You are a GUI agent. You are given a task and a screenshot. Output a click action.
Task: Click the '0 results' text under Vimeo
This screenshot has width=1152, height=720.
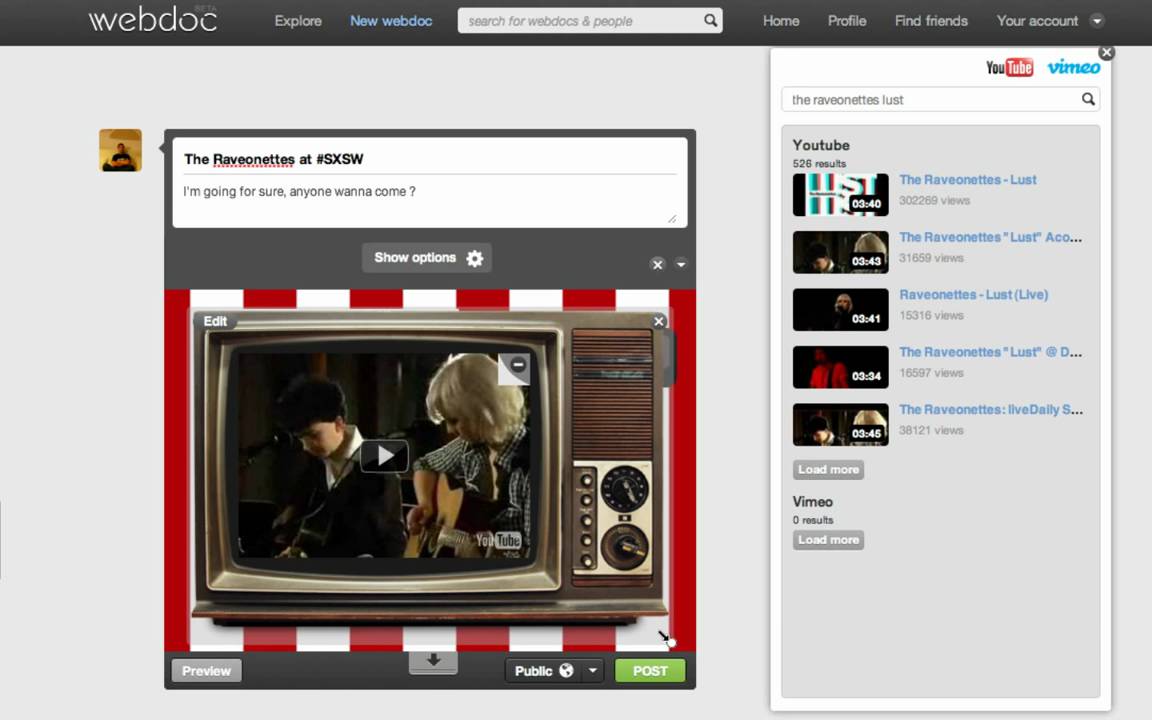[813, 520]
